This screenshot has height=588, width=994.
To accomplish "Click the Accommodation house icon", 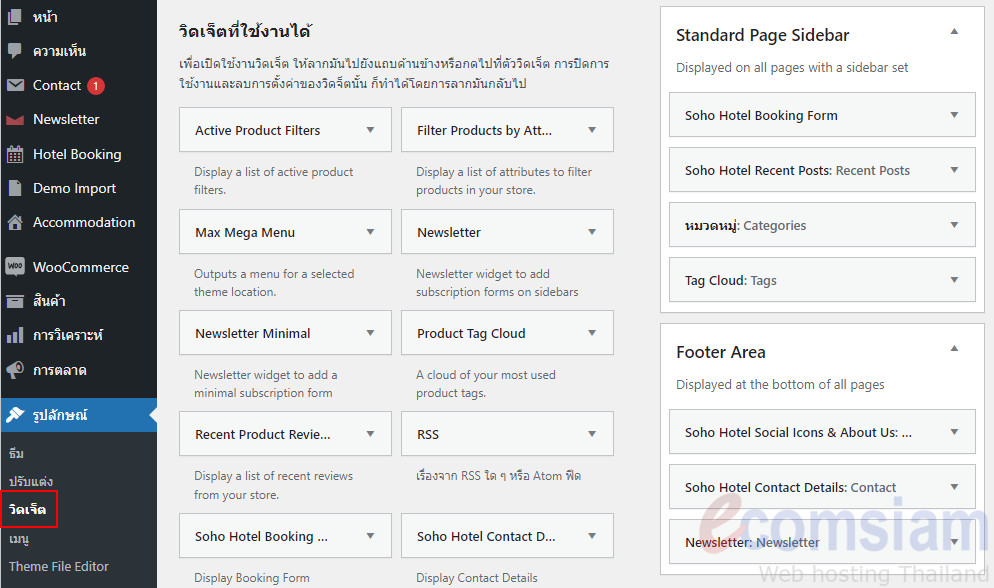I will click(x=15, y=222).
